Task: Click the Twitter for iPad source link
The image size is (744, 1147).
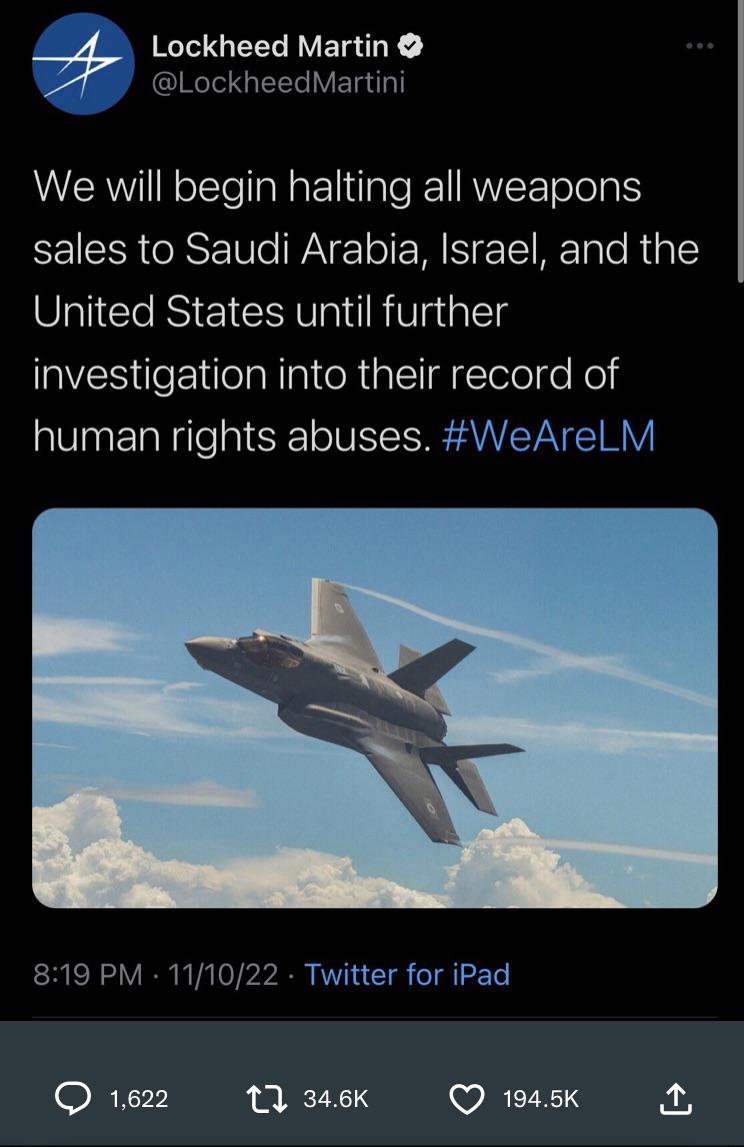Action: 407,974
